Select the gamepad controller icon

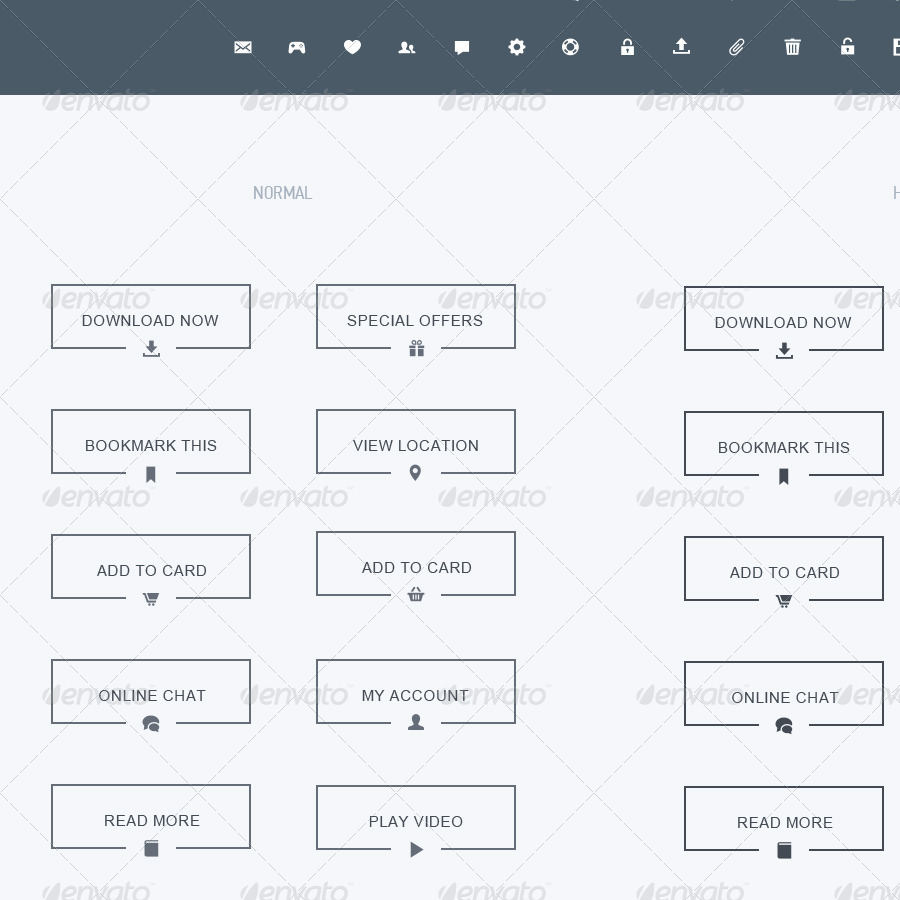coord(297,47)
